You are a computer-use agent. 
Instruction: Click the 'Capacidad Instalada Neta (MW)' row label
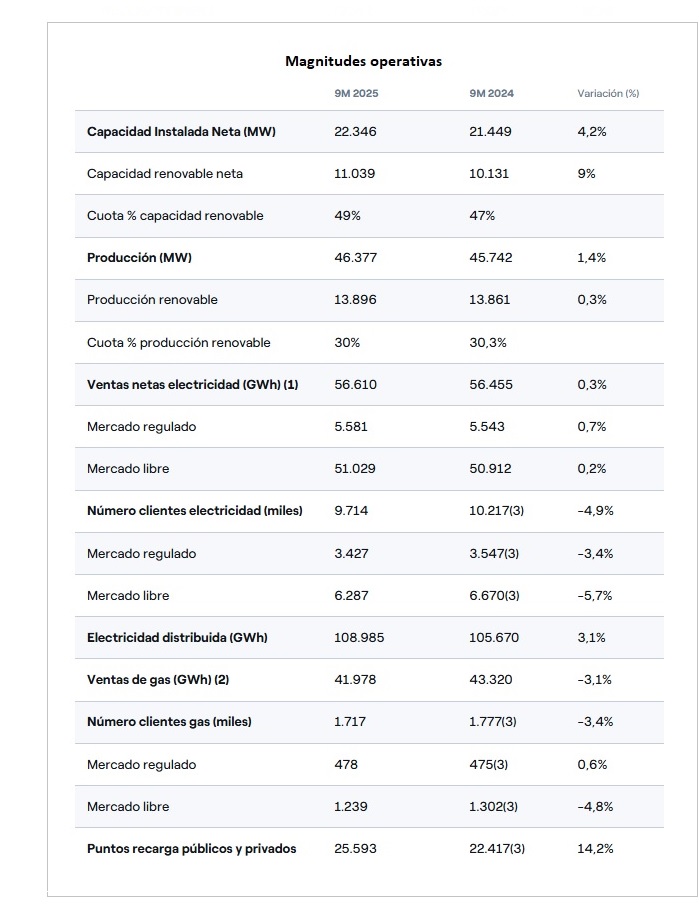pyautogui.click(x=181, y=132)
